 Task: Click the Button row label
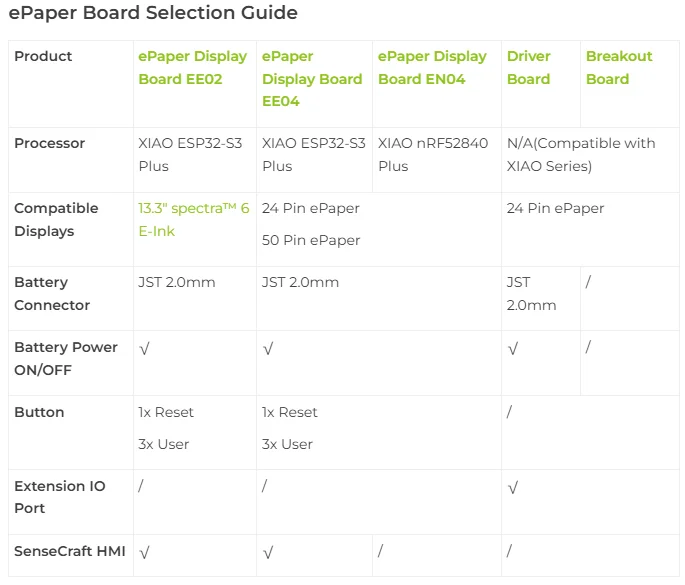click(x=39, y=412)
